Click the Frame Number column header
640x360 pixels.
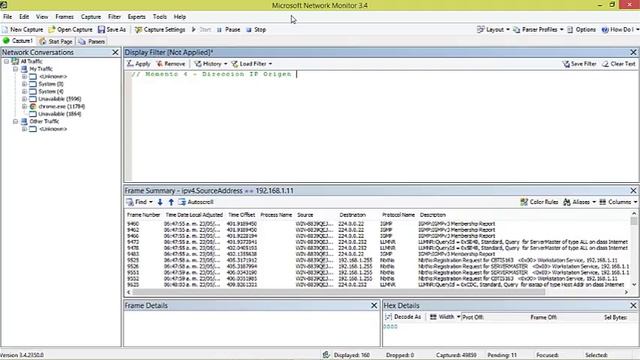(143, 215)
